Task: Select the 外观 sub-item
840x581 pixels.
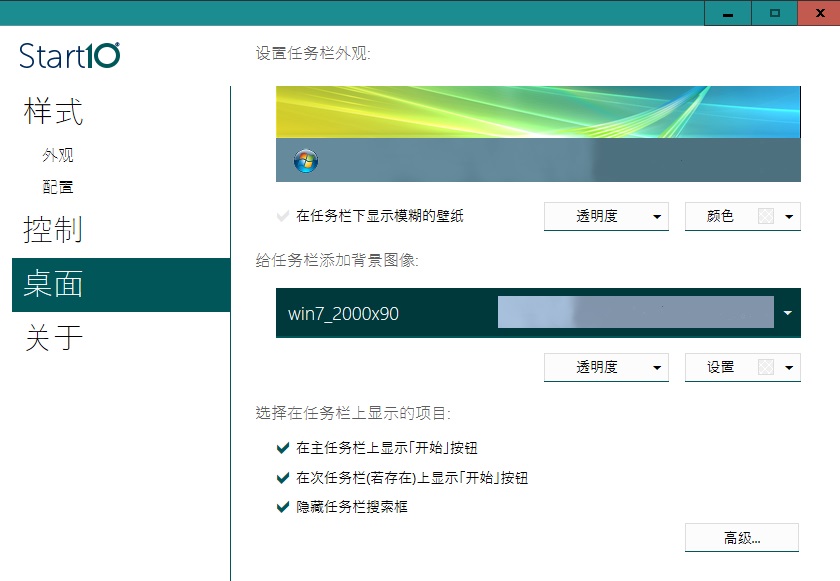Action: [58, 156]
